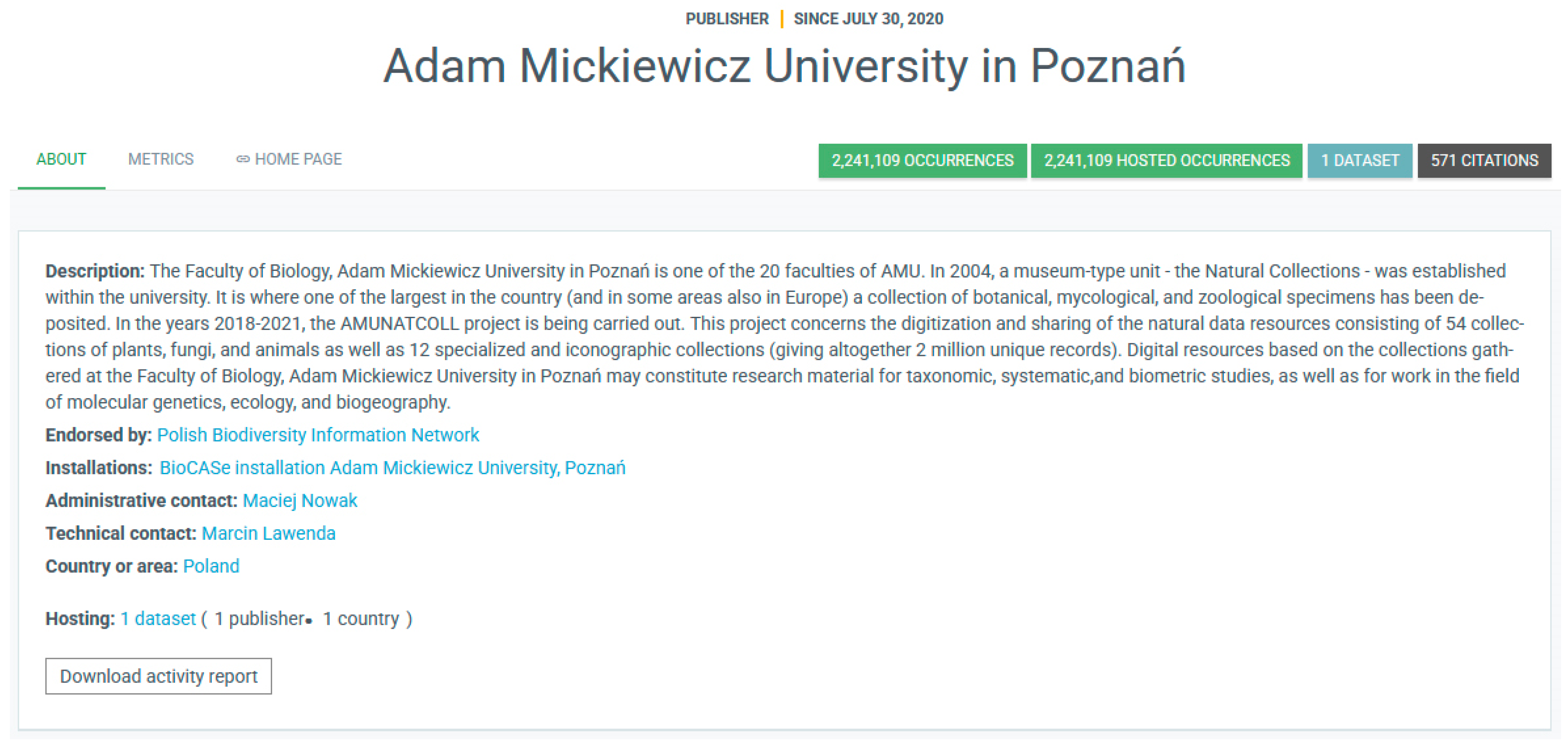
Task: Switch to the Metrics tab
Action: [x=161, y=160]
